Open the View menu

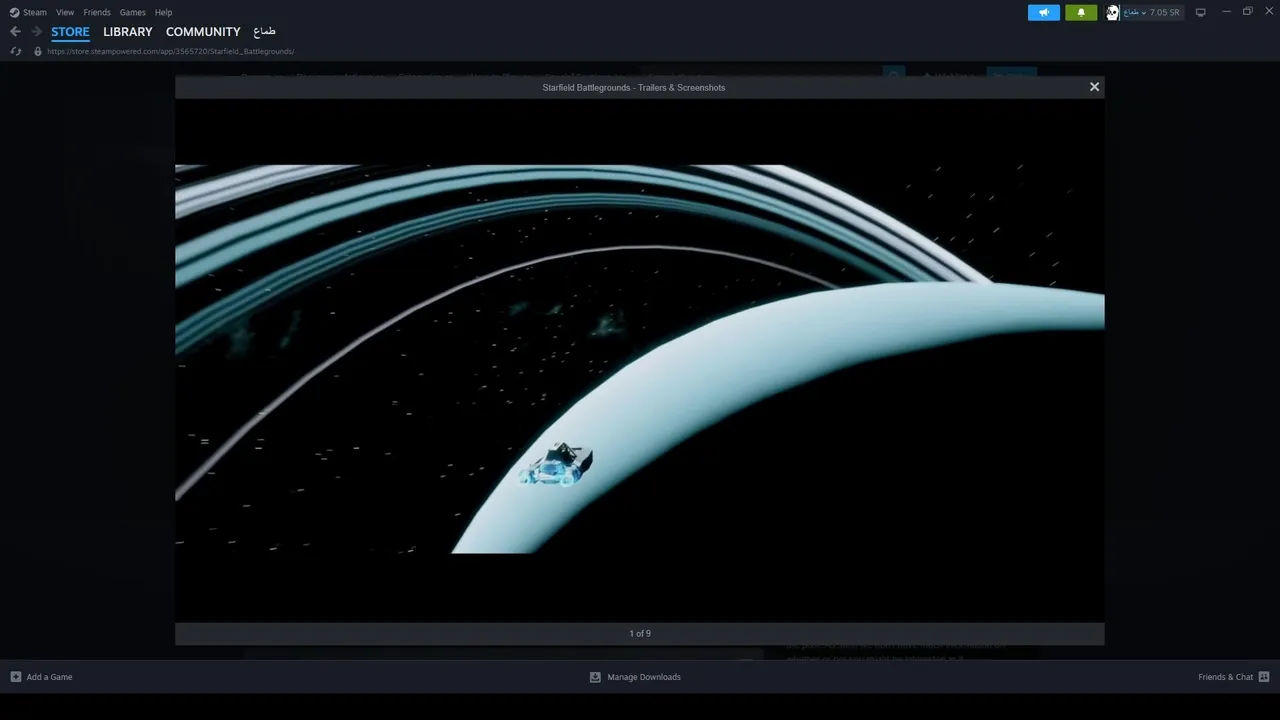coord(65,12)
